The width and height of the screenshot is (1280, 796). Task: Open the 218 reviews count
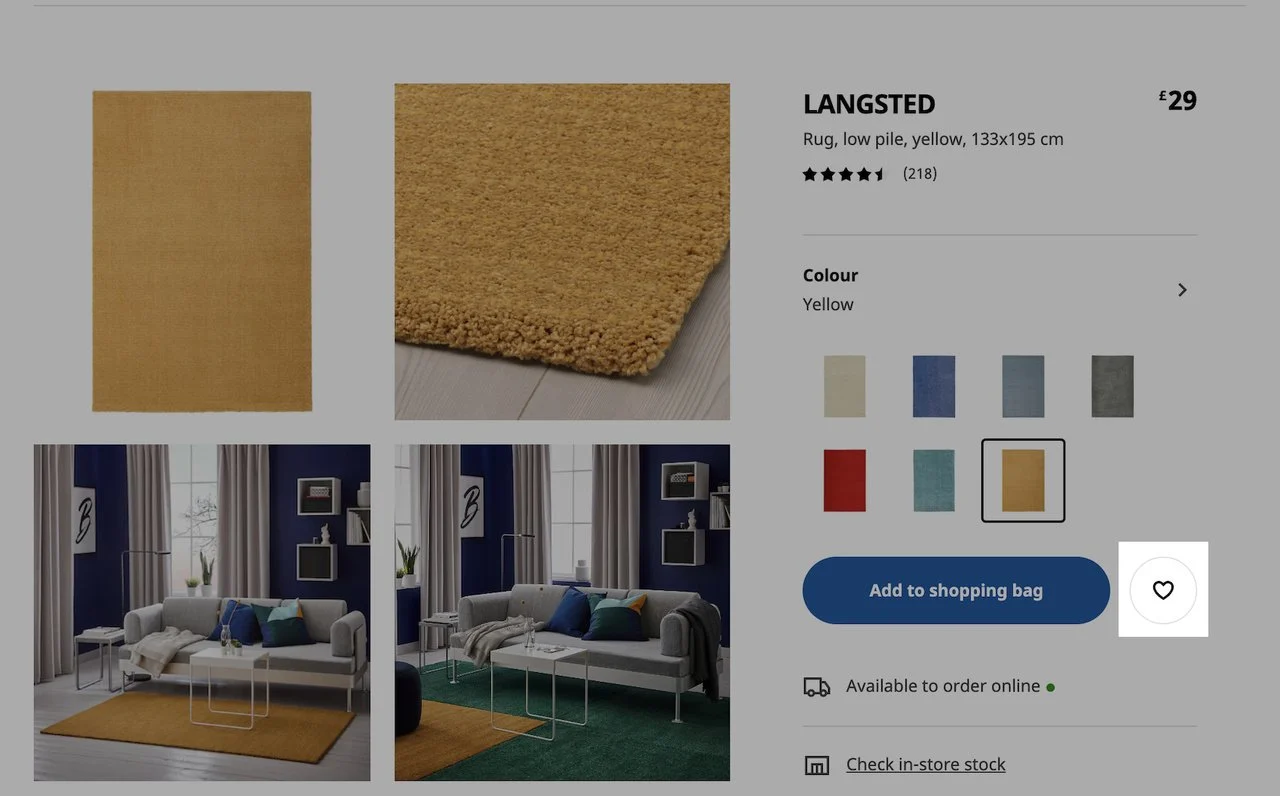pos(920,174)
